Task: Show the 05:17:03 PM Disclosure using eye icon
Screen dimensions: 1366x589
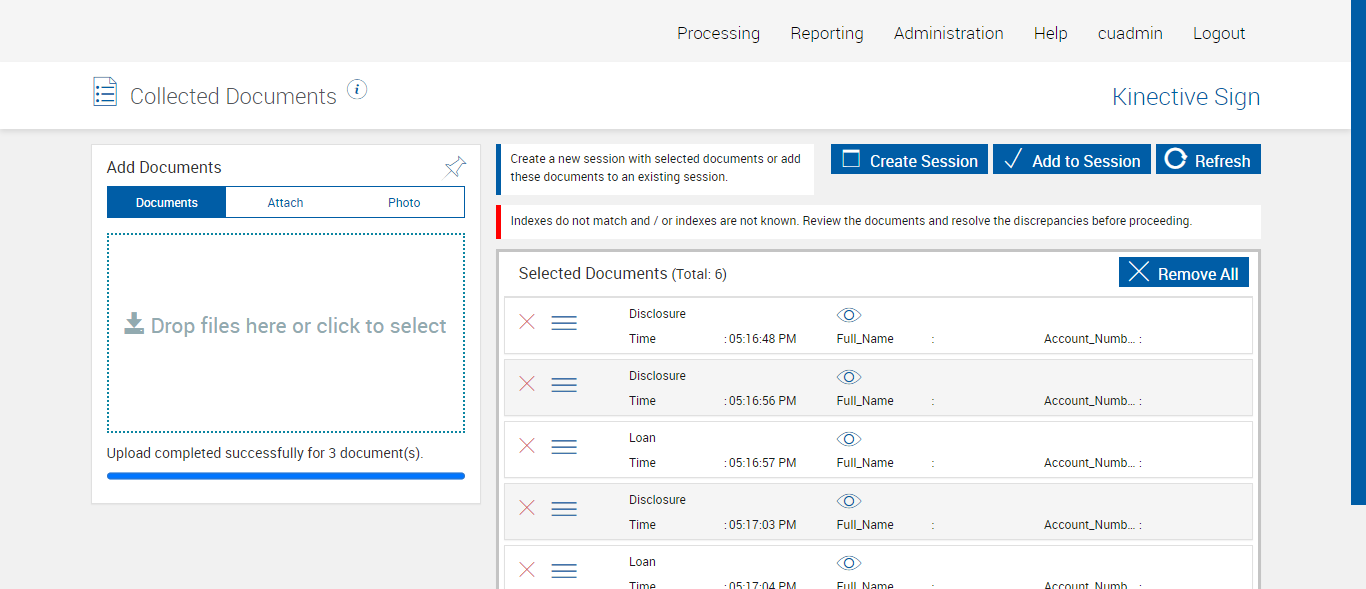Action: coord(849,501)
